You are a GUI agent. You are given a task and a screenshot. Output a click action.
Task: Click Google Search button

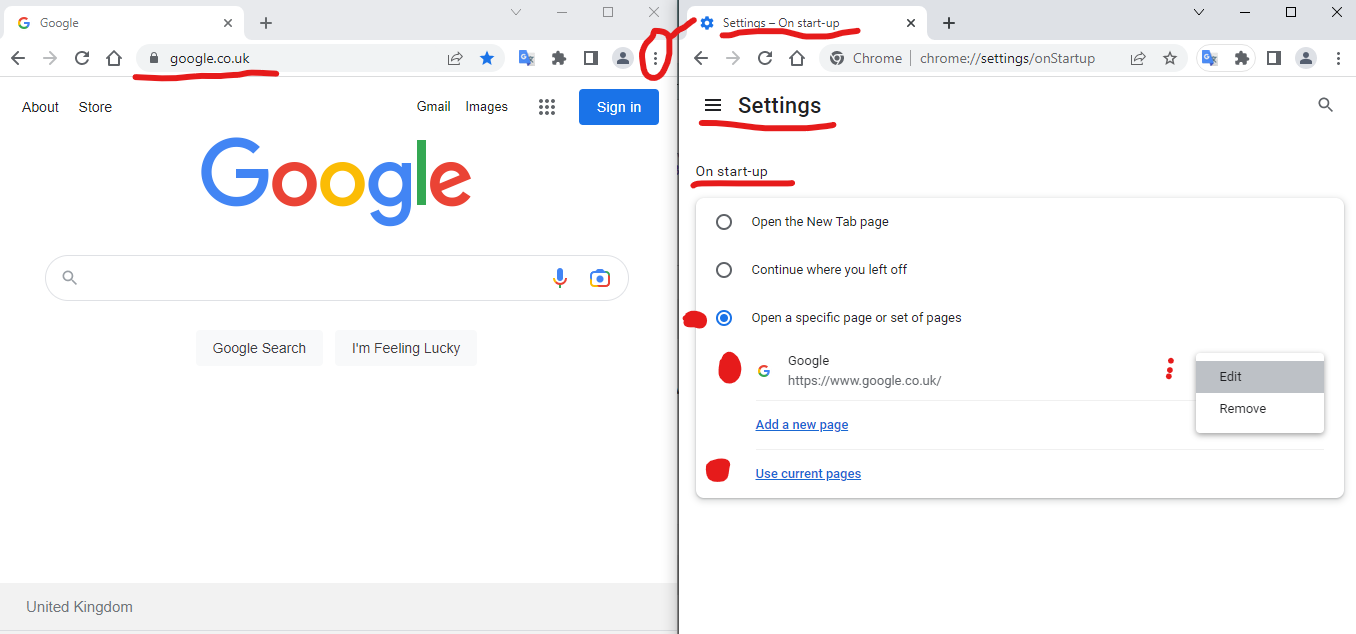[x=259, y=348]
